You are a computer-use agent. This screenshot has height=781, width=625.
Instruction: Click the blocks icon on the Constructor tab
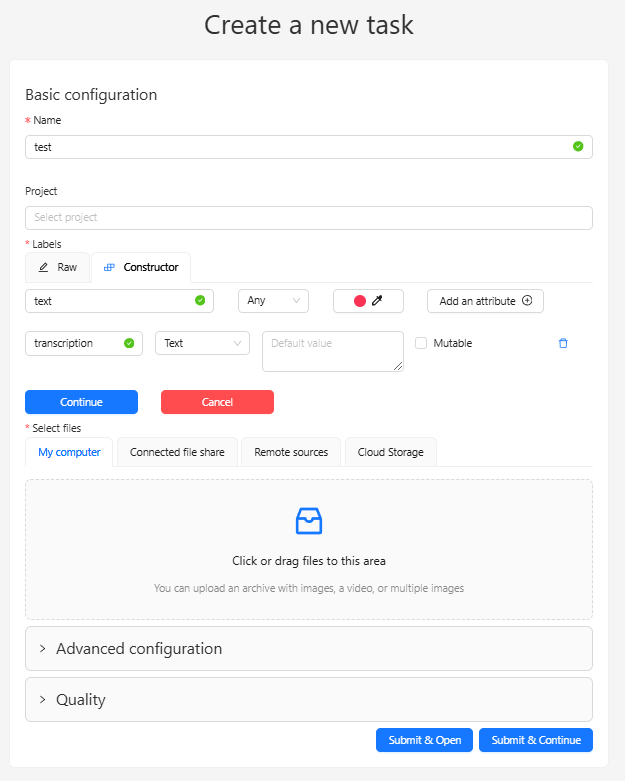[x=109, y=267]
